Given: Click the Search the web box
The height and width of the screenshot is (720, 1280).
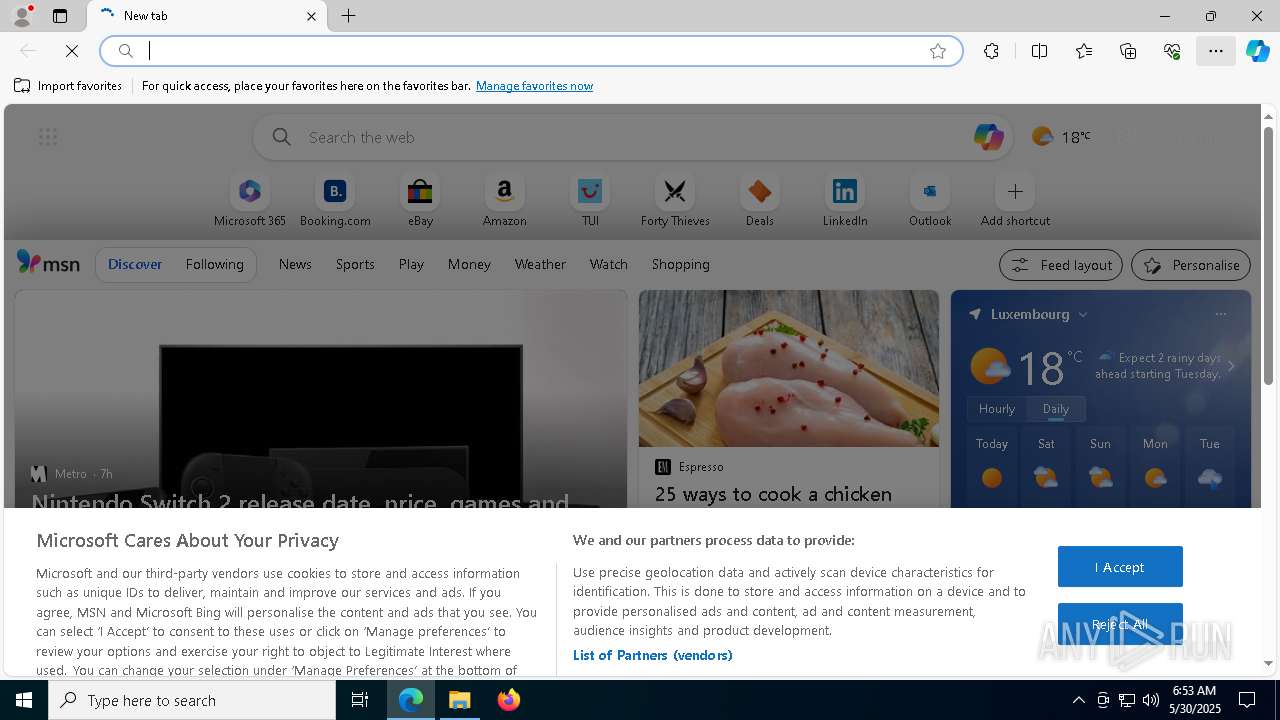Looking at the screenshot, I should pos(635,137).
